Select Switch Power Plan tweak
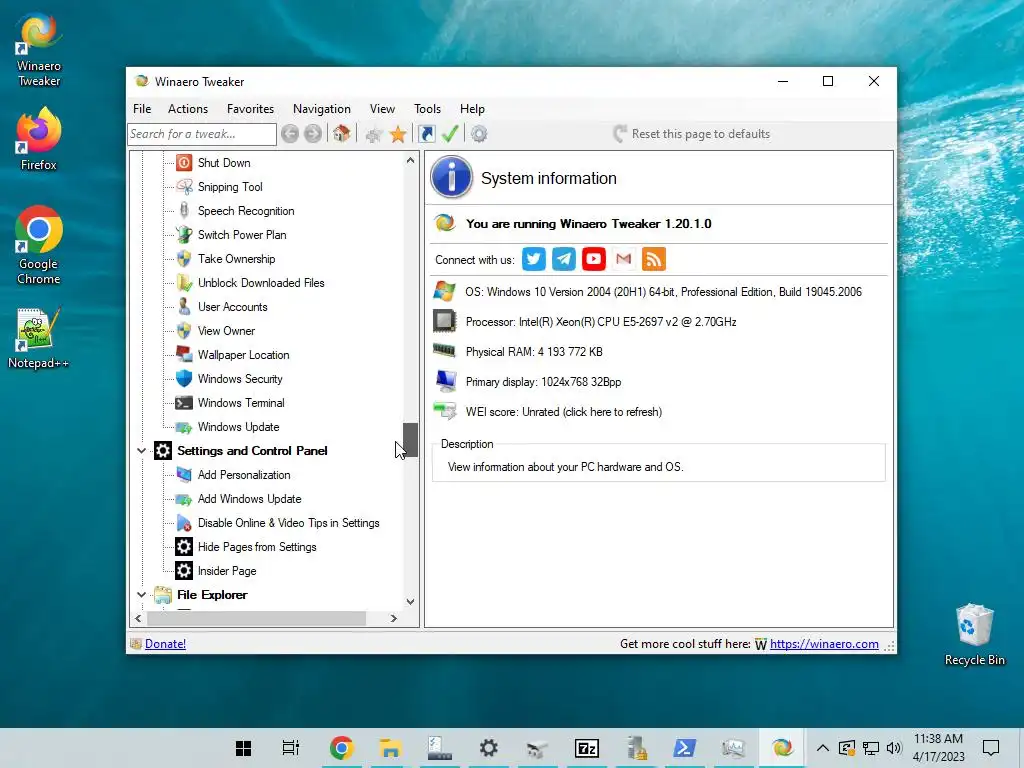 (242, 235)
